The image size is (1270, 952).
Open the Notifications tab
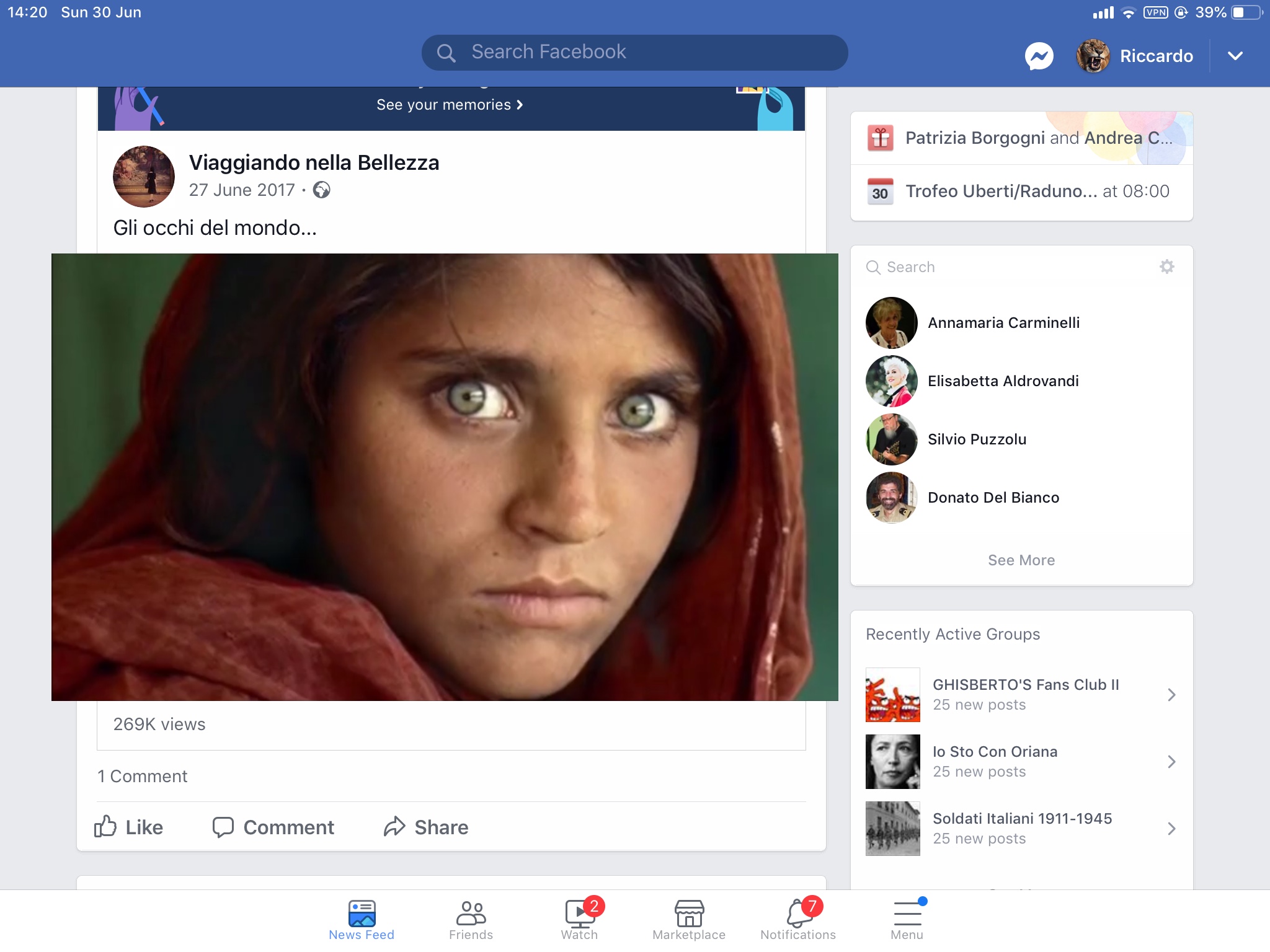click(798, 920)
